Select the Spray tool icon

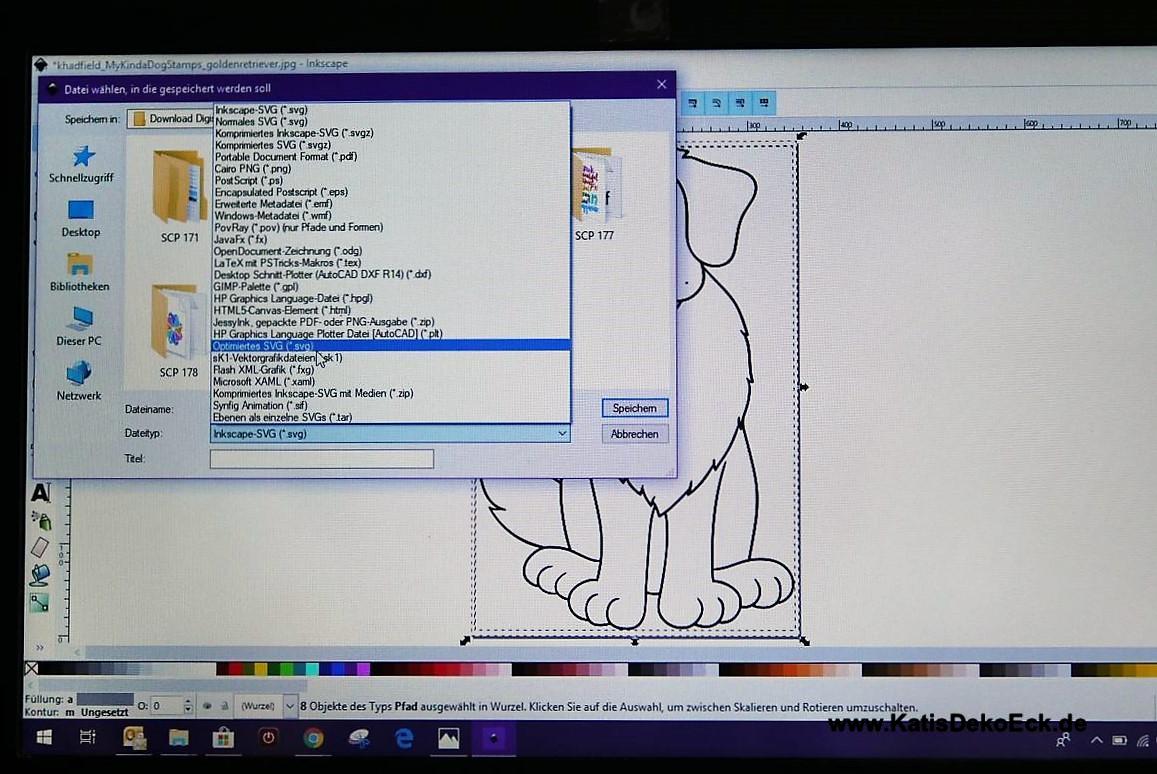[x=40, y=520]
